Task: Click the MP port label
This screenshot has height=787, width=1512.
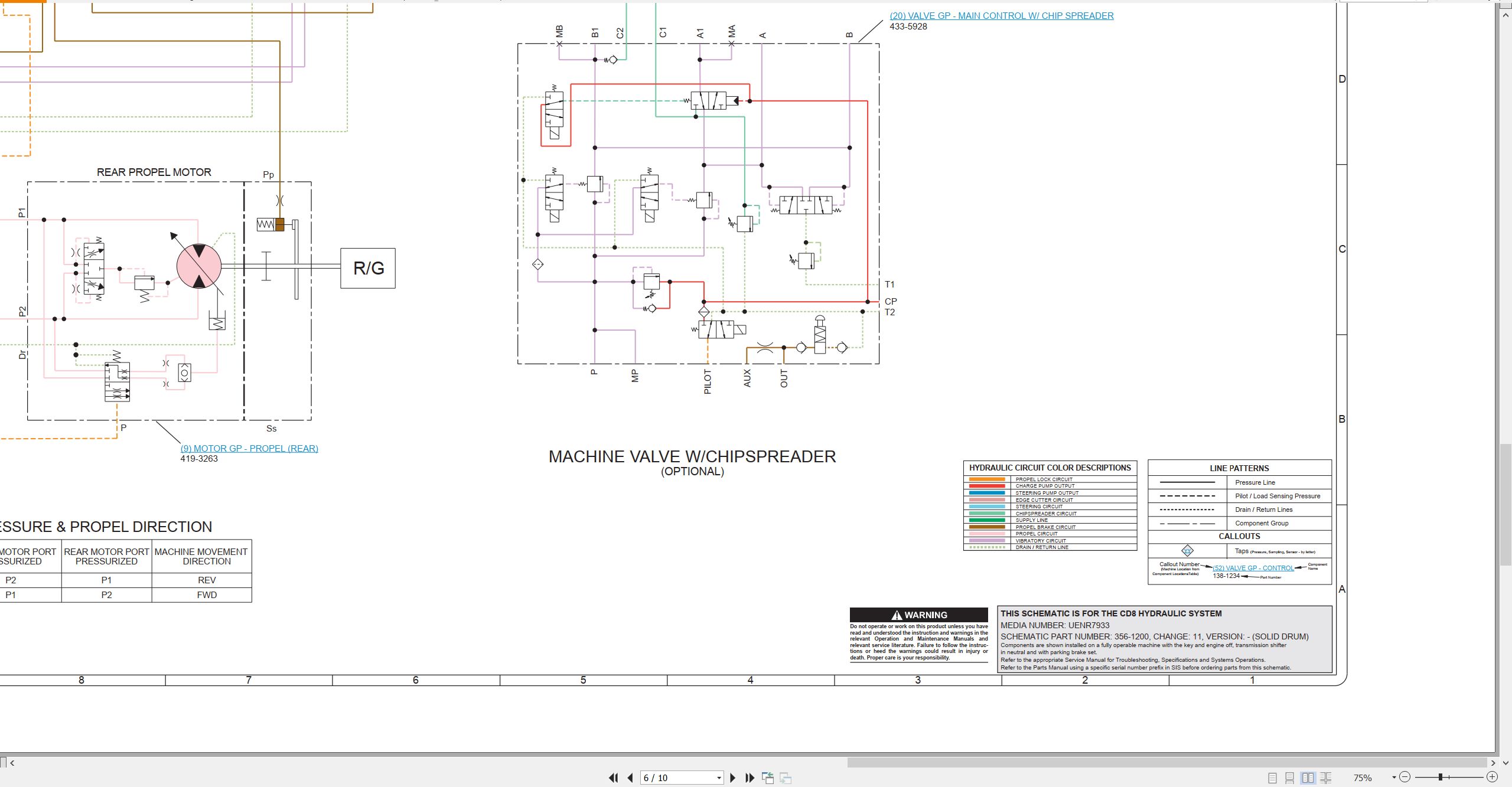Action: 635,376
